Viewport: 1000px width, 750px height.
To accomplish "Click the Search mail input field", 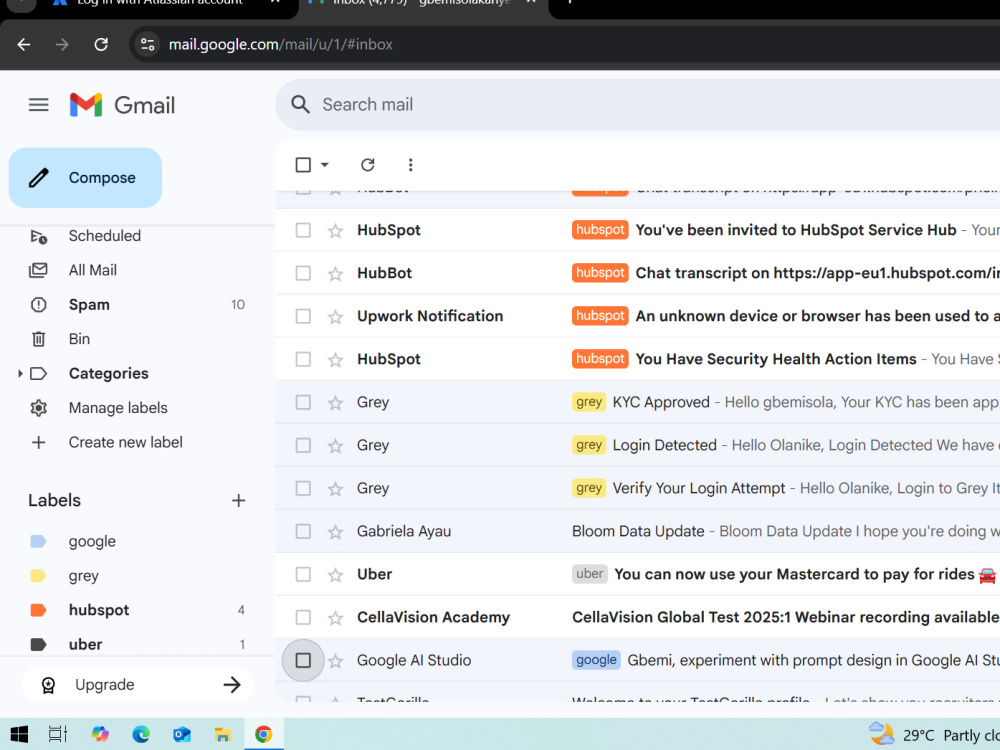I will tap(638, 105).
